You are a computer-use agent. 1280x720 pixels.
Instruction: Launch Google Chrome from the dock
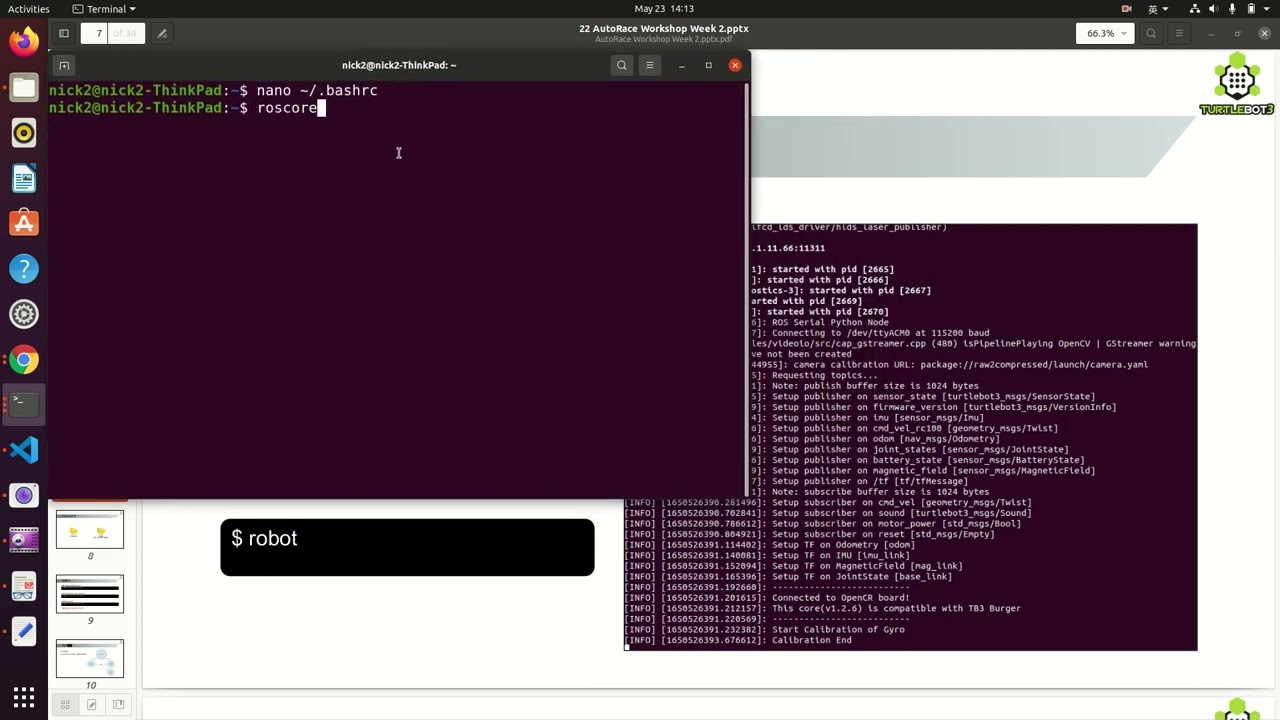point(24,360)
